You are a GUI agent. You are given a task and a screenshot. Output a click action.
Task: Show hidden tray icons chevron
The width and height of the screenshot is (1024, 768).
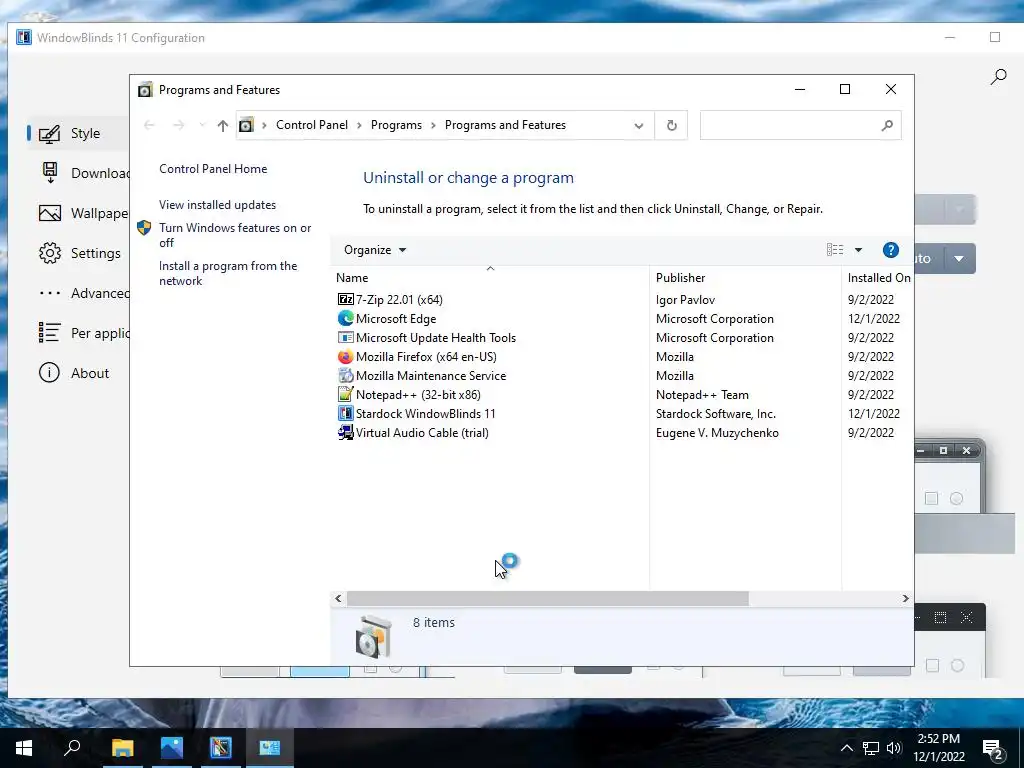[846, 748]
